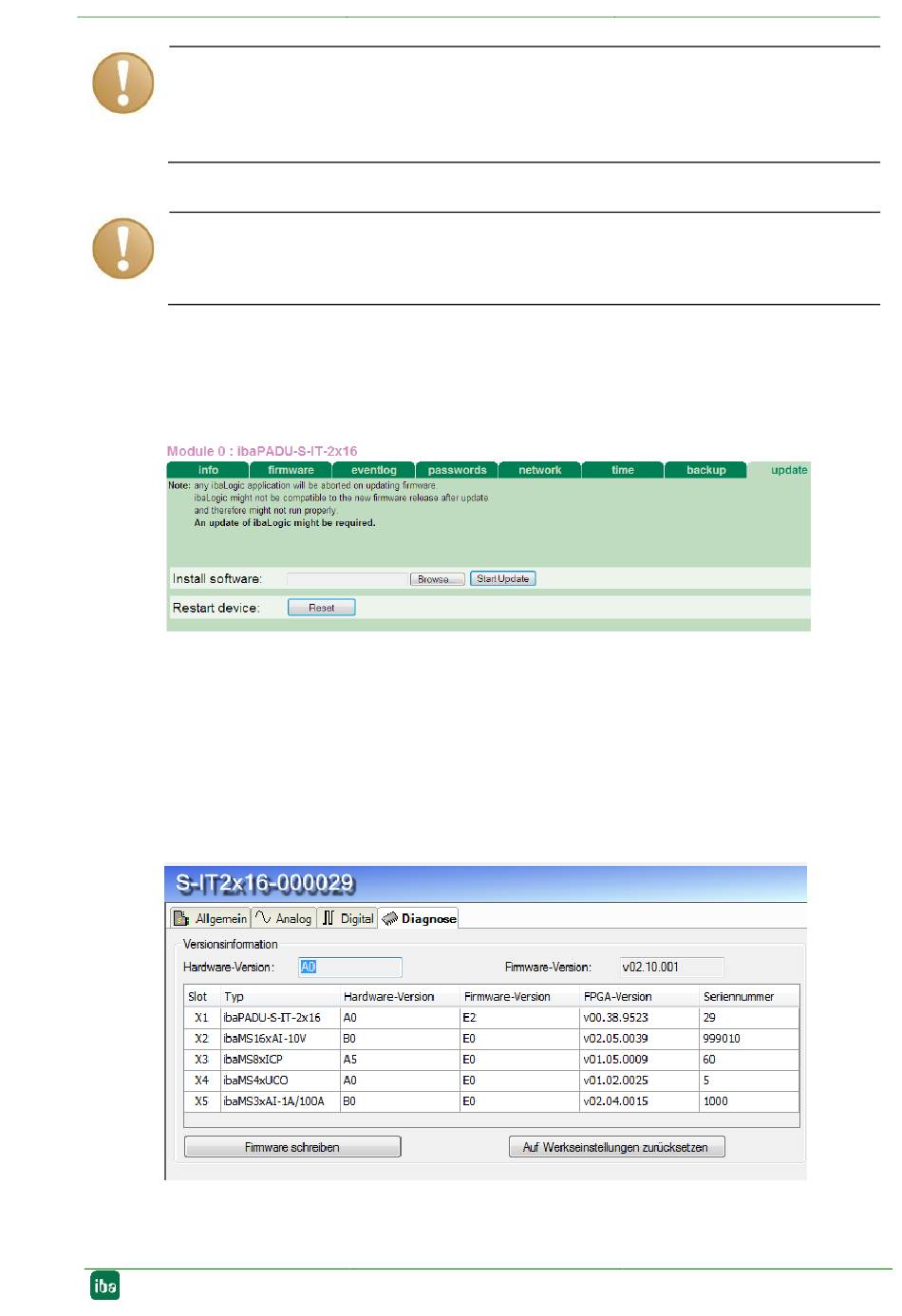Click the Install software file path field
This screenshot has height=1316, width=902.
tap(348, 579)
